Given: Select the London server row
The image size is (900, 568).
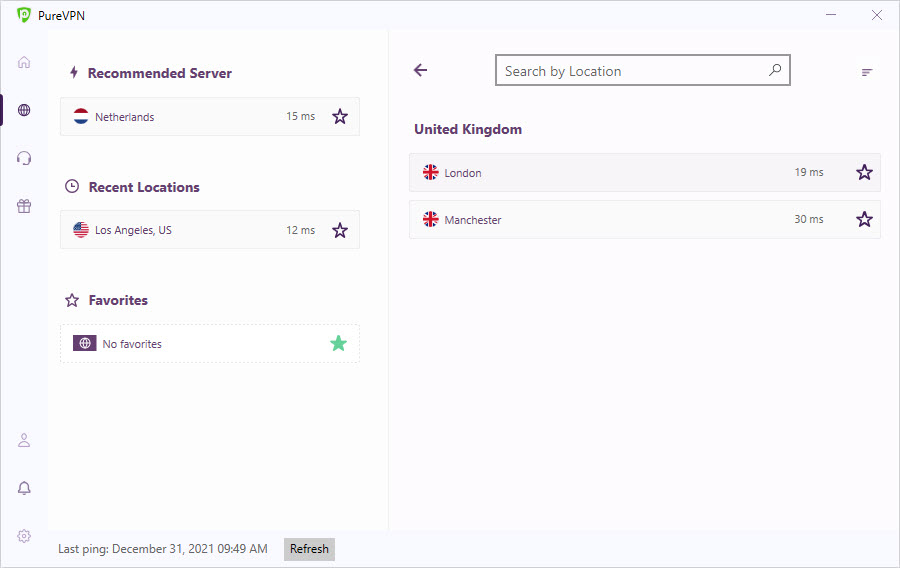Looking at the screenshot, I should click(645, 172).
